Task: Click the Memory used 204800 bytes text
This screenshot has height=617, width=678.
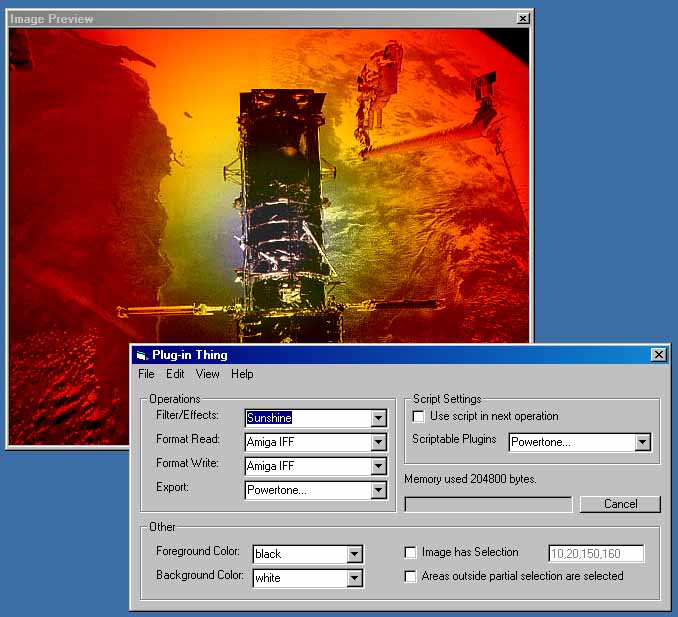Action: tap(470, 479)
